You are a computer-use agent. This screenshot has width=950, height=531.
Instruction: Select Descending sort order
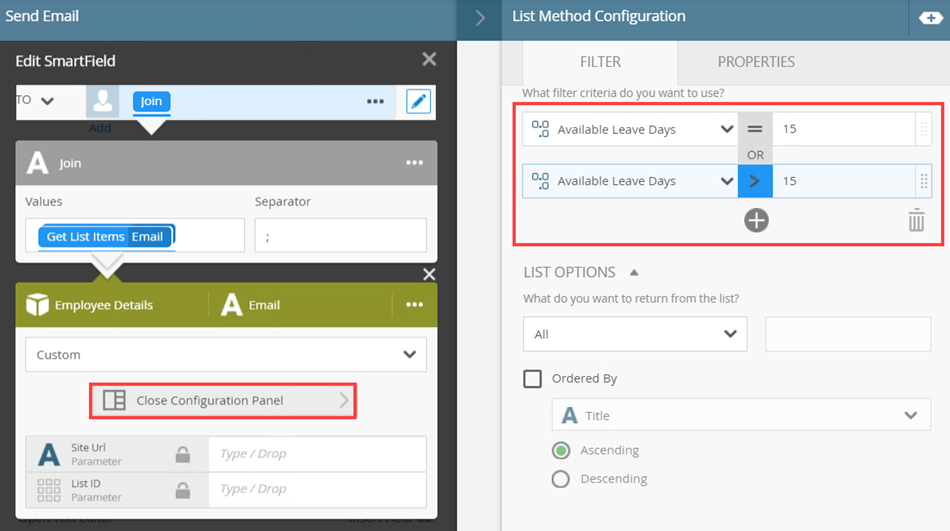(562, 479)
